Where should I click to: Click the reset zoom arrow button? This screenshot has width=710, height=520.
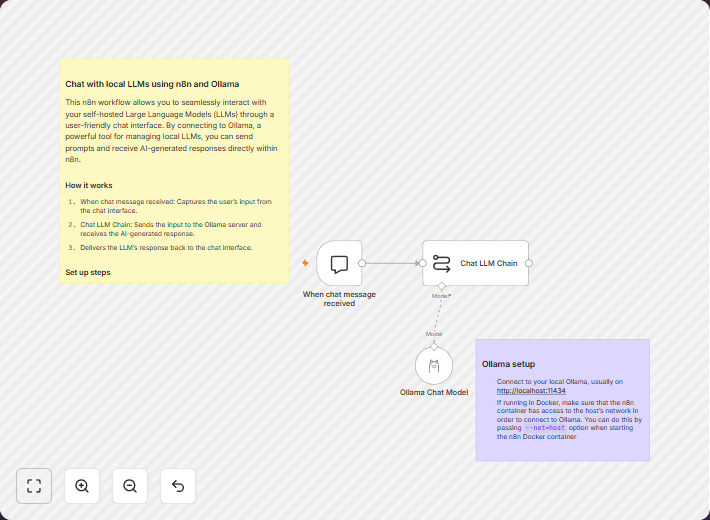pyautogui.click(x=178, y=486)
